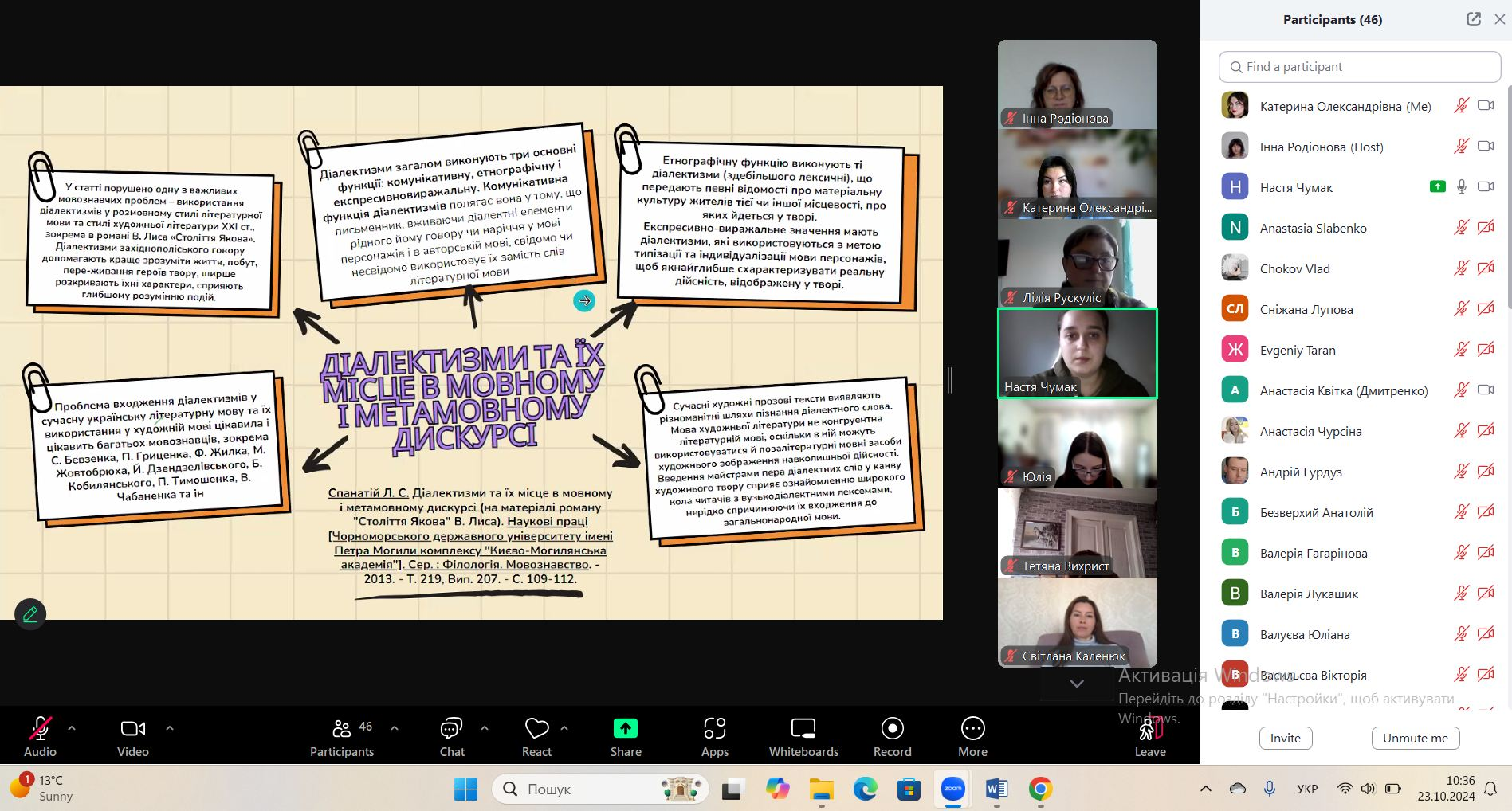The width and height of the screenshot is (1512, 811).
Task: Toggle Настя Чумак's microphone in participant list
Action: coord(1461,186)
